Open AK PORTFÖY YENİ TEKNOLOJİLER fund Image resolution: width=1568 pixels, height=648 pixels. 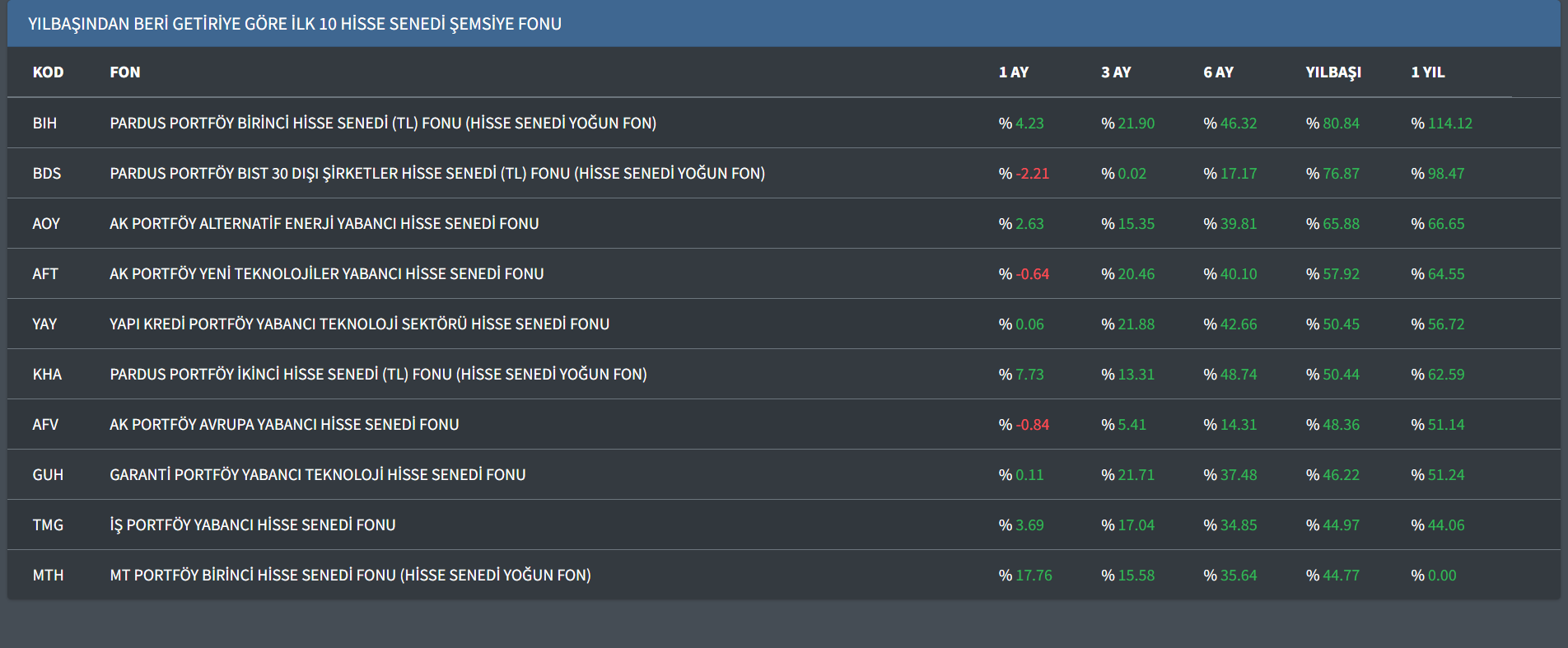[326, 274]
